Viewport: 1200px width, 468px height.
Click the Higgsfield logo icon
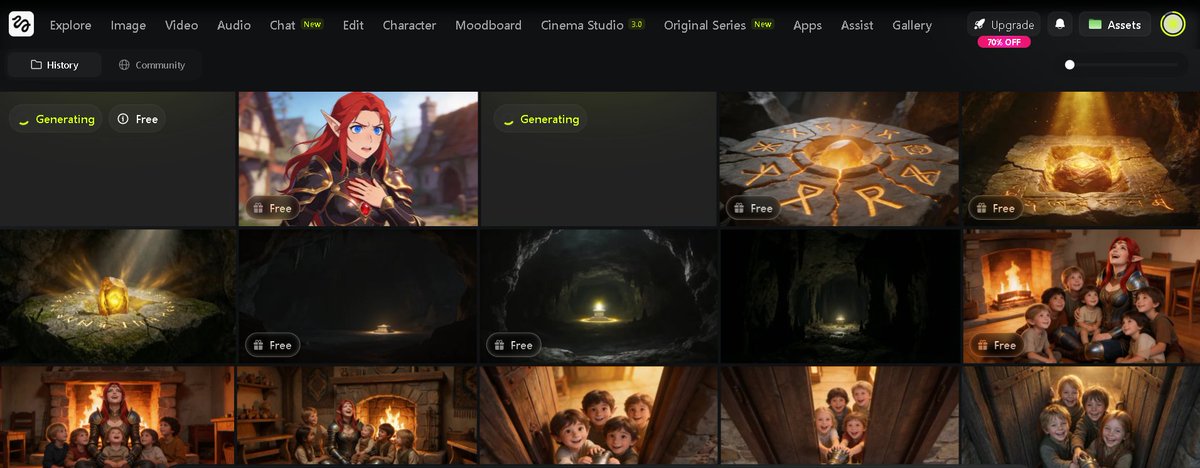click(21, 24)
